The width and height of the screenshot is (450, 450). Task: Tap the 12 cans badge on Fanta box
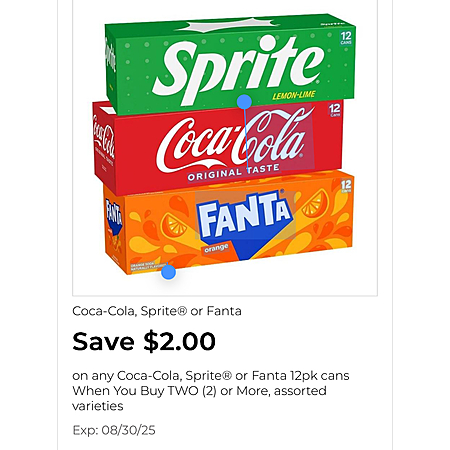(x=346, y=186)
